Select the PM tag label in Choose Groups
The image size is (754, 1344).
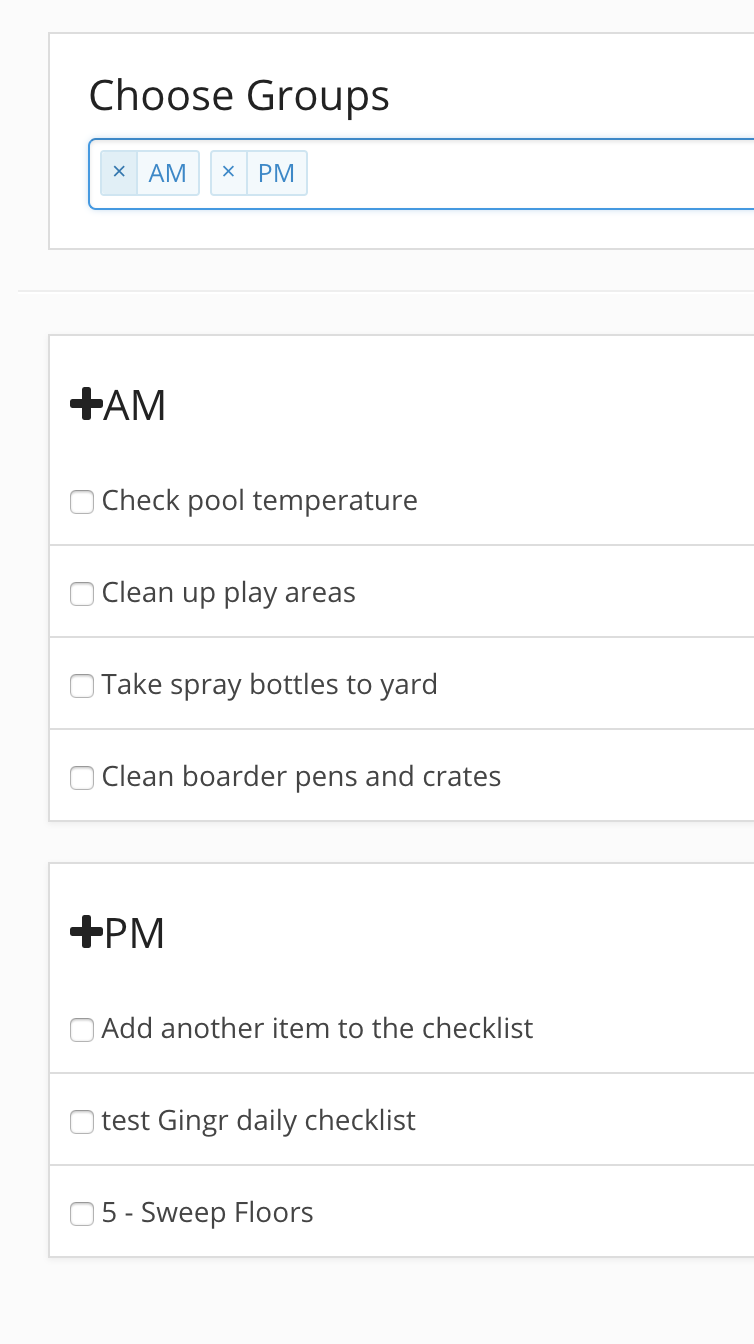(x=276, y=173)
